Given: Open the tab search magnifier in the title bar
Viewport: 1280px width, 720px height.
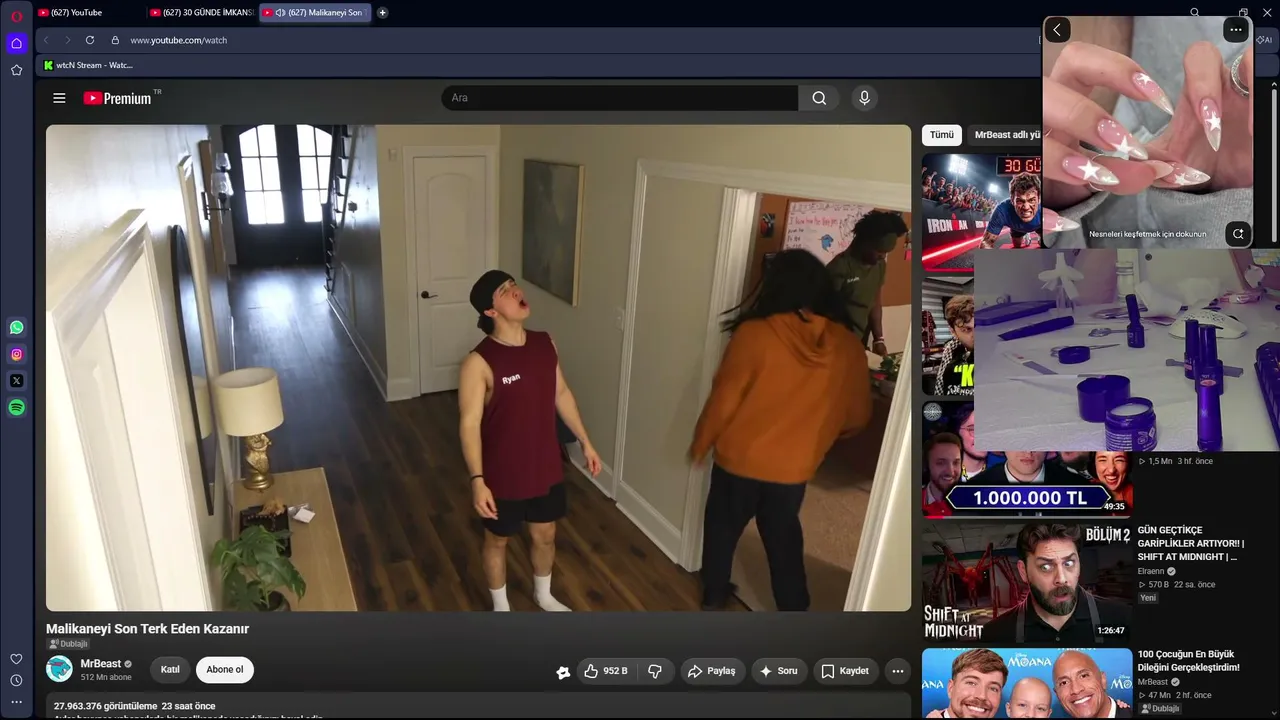Looking at the screenshot, I should pos(1195,13).
